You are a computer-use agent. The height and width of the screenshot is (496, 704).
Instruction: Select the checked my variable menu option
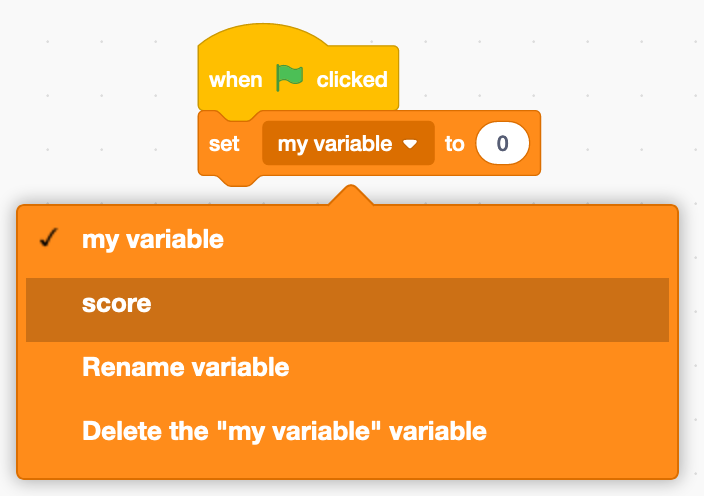[348, 239]
